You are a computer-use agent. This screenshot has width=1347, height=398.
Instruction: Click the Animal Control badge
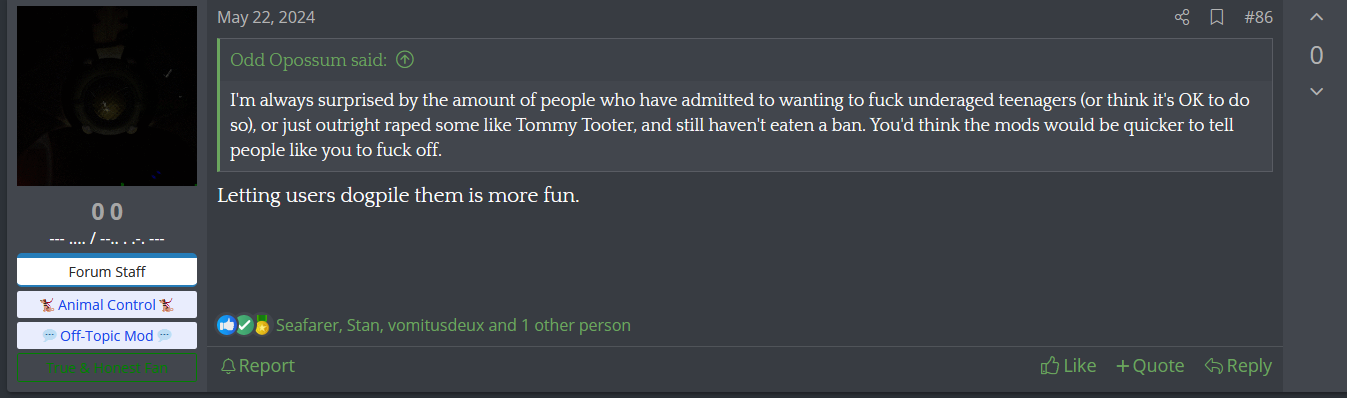107,305
